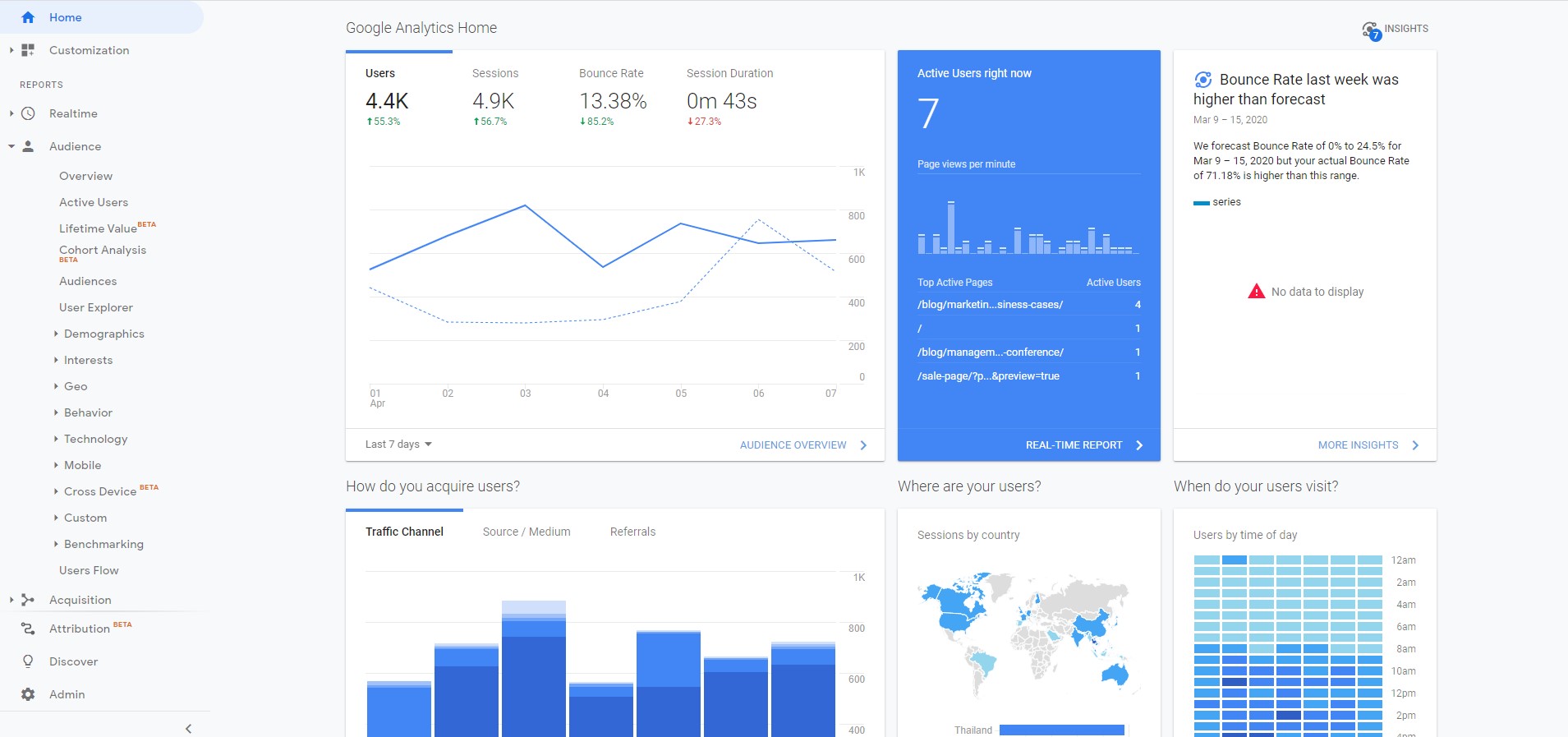This screenshot has height=737, width=1568.
Task: Click the series legend color swatch
Action: (1201, 203)
